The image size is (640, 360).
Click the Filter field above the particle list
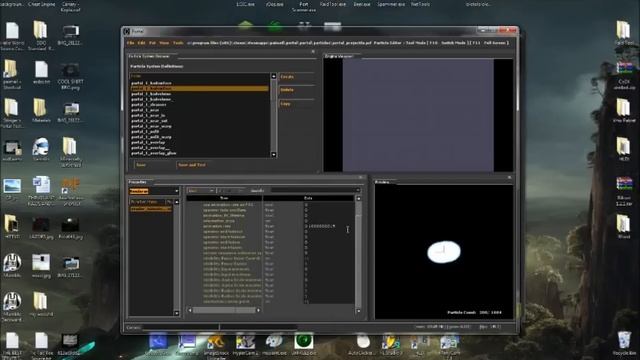200,76
